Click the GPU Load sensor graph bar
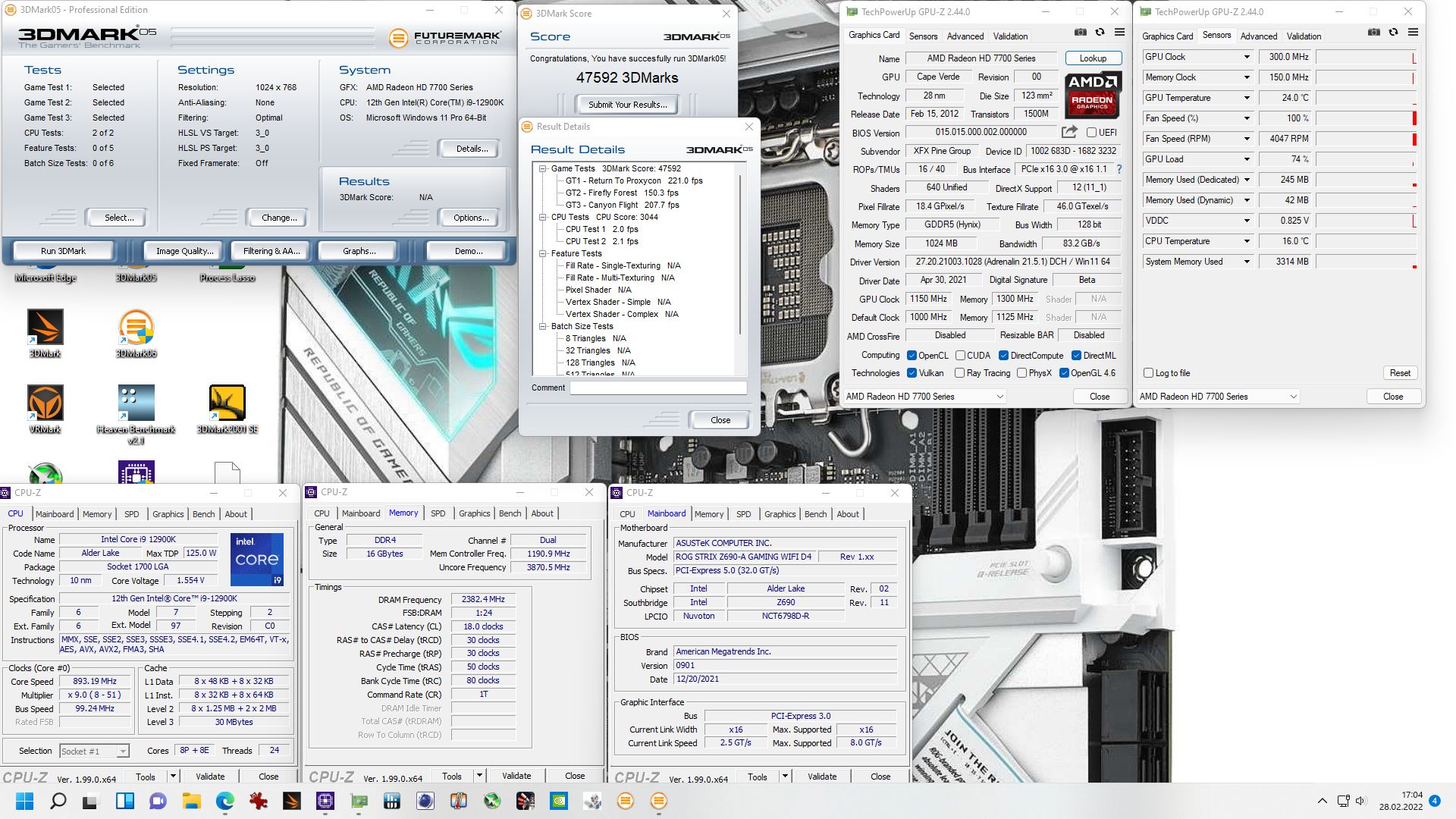 pyautogui.click(x=1367, y=159)
